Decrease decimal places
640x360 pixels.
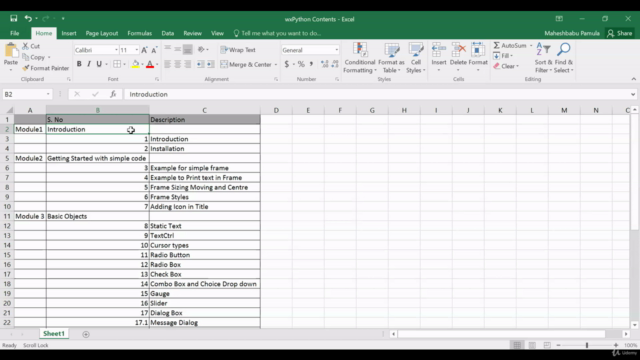click(x=335, y=64)
